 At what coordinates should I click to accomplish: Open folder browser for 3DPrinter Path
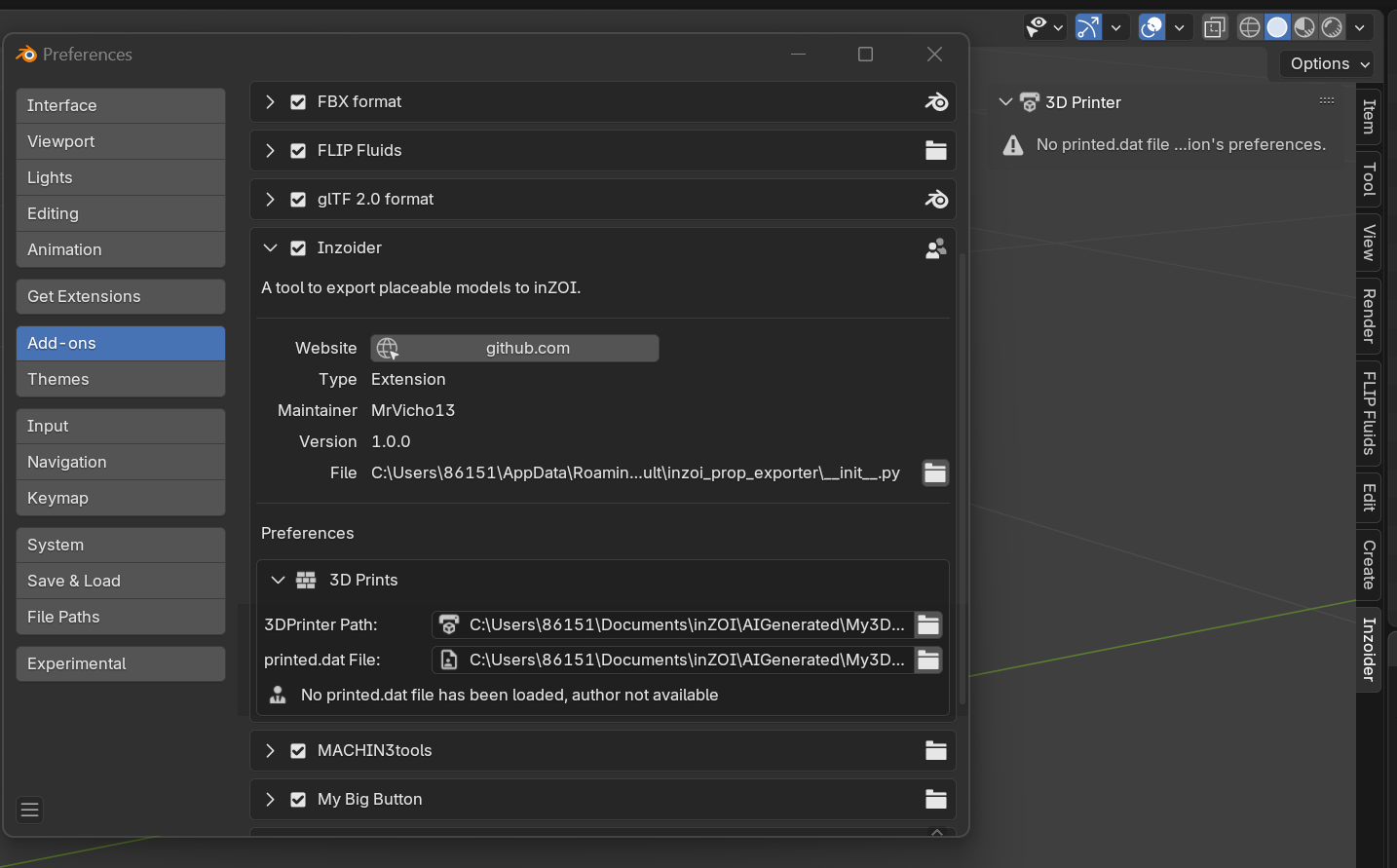click(x=928, y=624)
